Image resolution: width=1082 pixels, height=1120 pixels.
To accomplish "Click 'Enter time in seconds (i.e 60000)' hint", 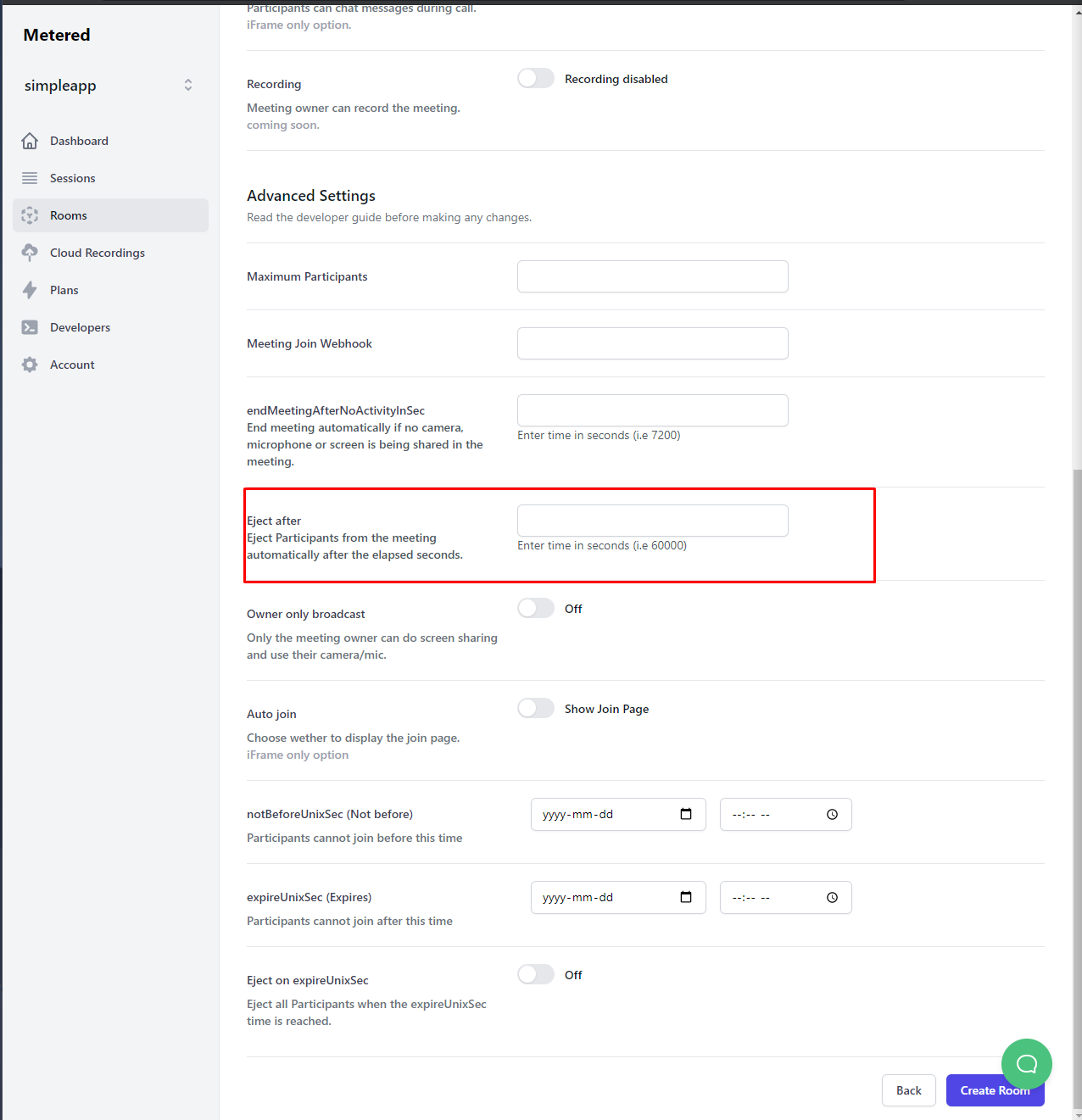I will coord(602,545).
